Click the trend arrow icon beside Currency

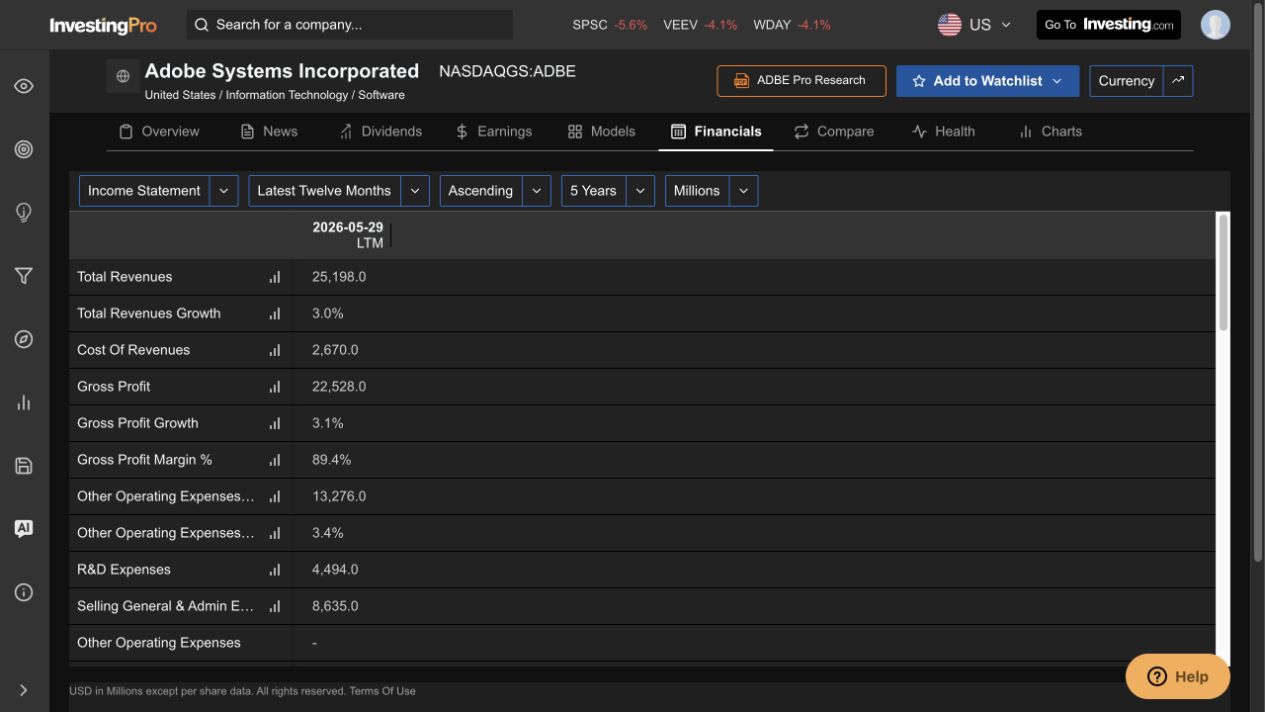click(1178, 81)
